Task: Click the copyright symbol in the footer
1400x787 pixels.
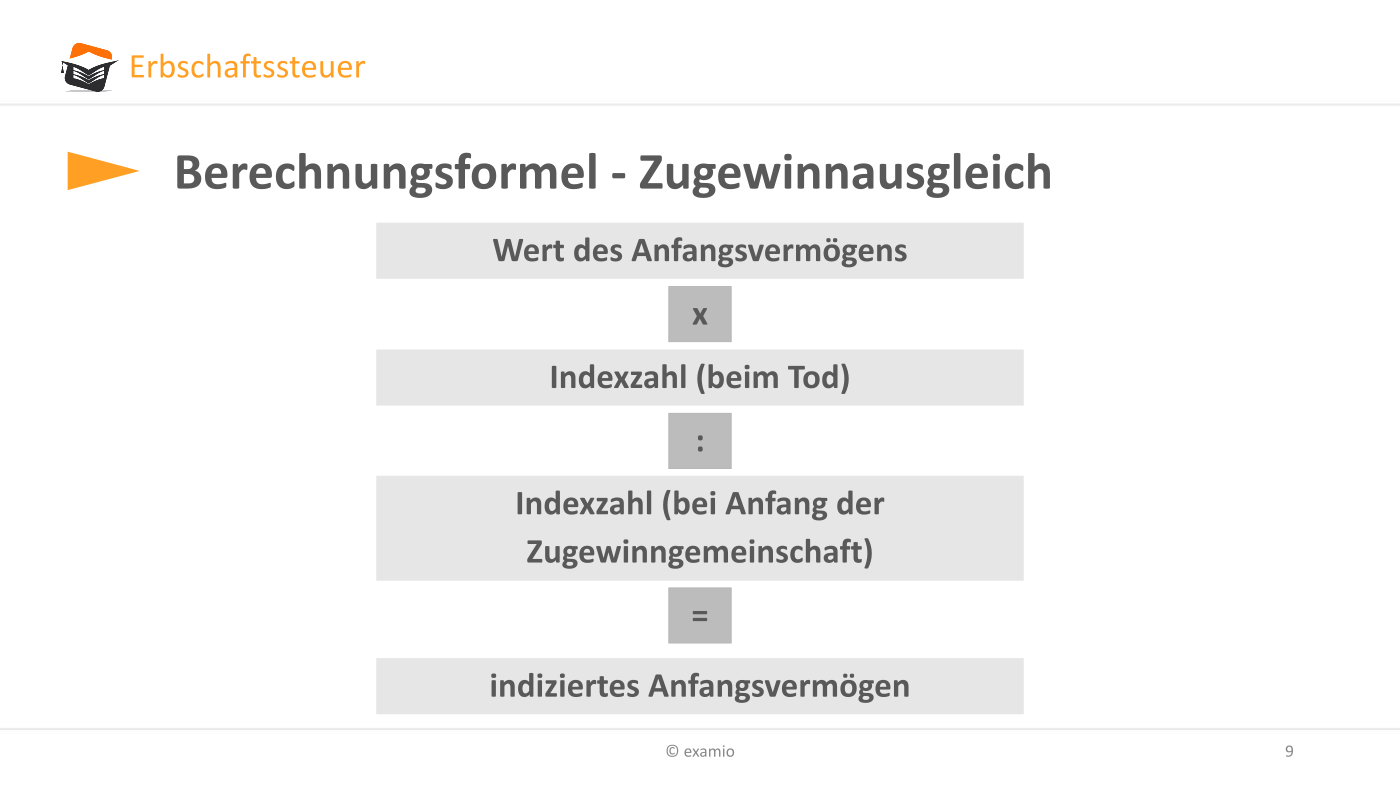Action: pyautogui.click(x=673, y=751)
